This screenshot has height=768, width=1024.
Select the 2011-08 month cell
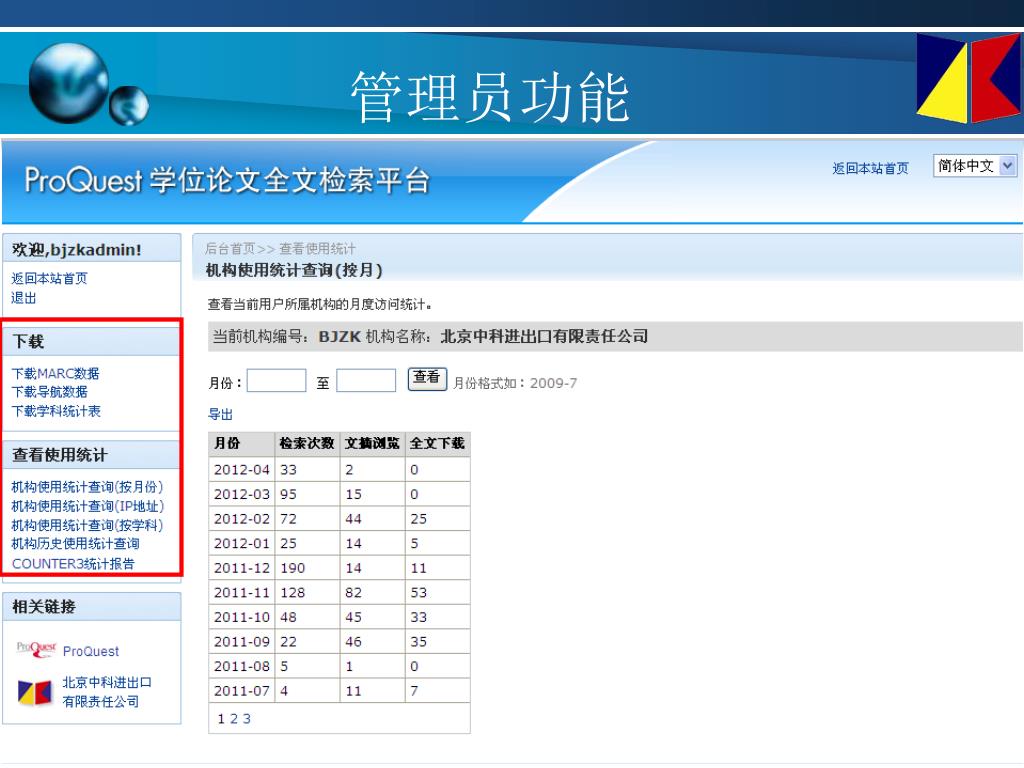(242, 667)
